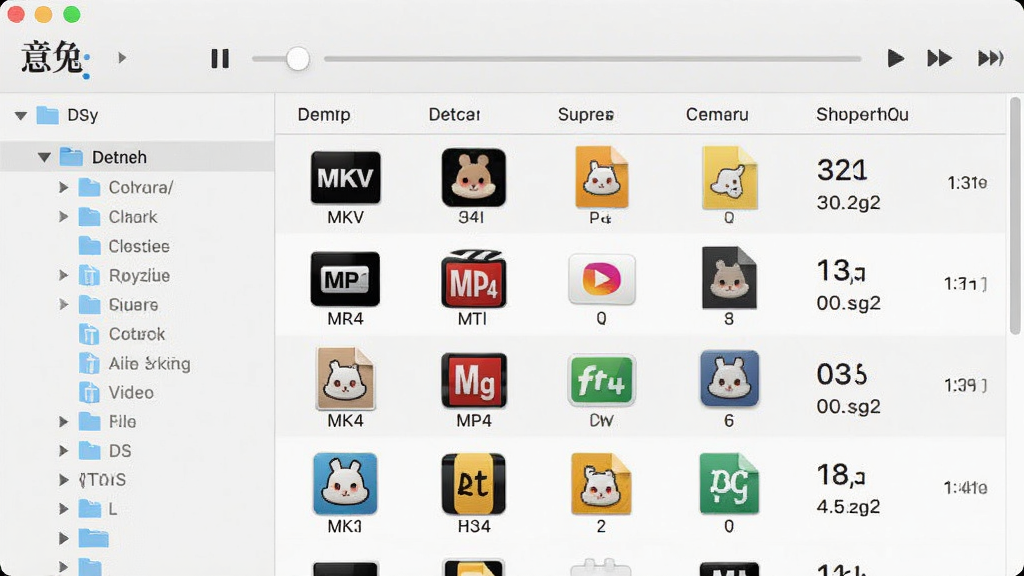
Task: Open the dark hamster document labeled 8
Action: pyautogui.click(x=729, y=278)
